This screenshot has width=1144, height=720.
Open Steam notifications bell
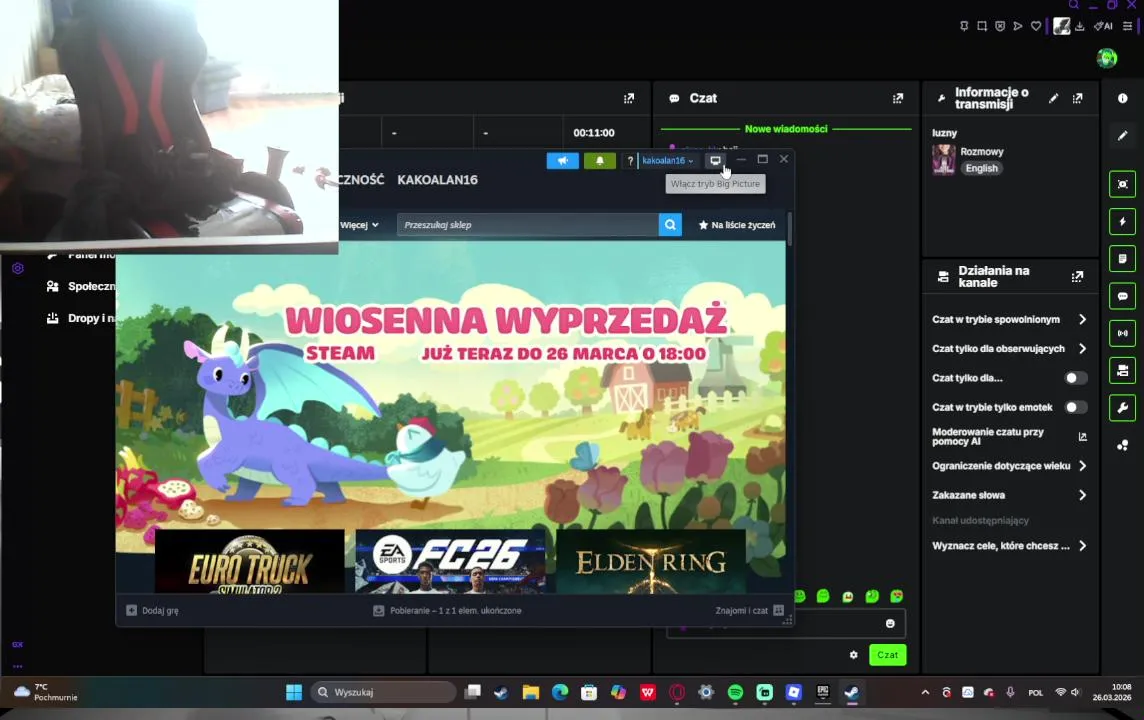click(600, 160)
